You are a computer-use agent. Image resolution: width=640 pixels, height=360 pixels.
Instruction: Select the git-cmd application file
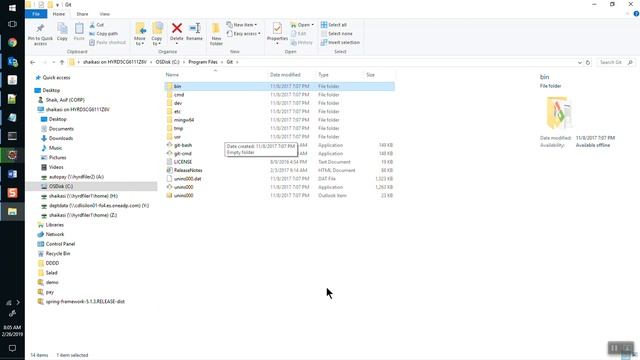click(182, 154)
